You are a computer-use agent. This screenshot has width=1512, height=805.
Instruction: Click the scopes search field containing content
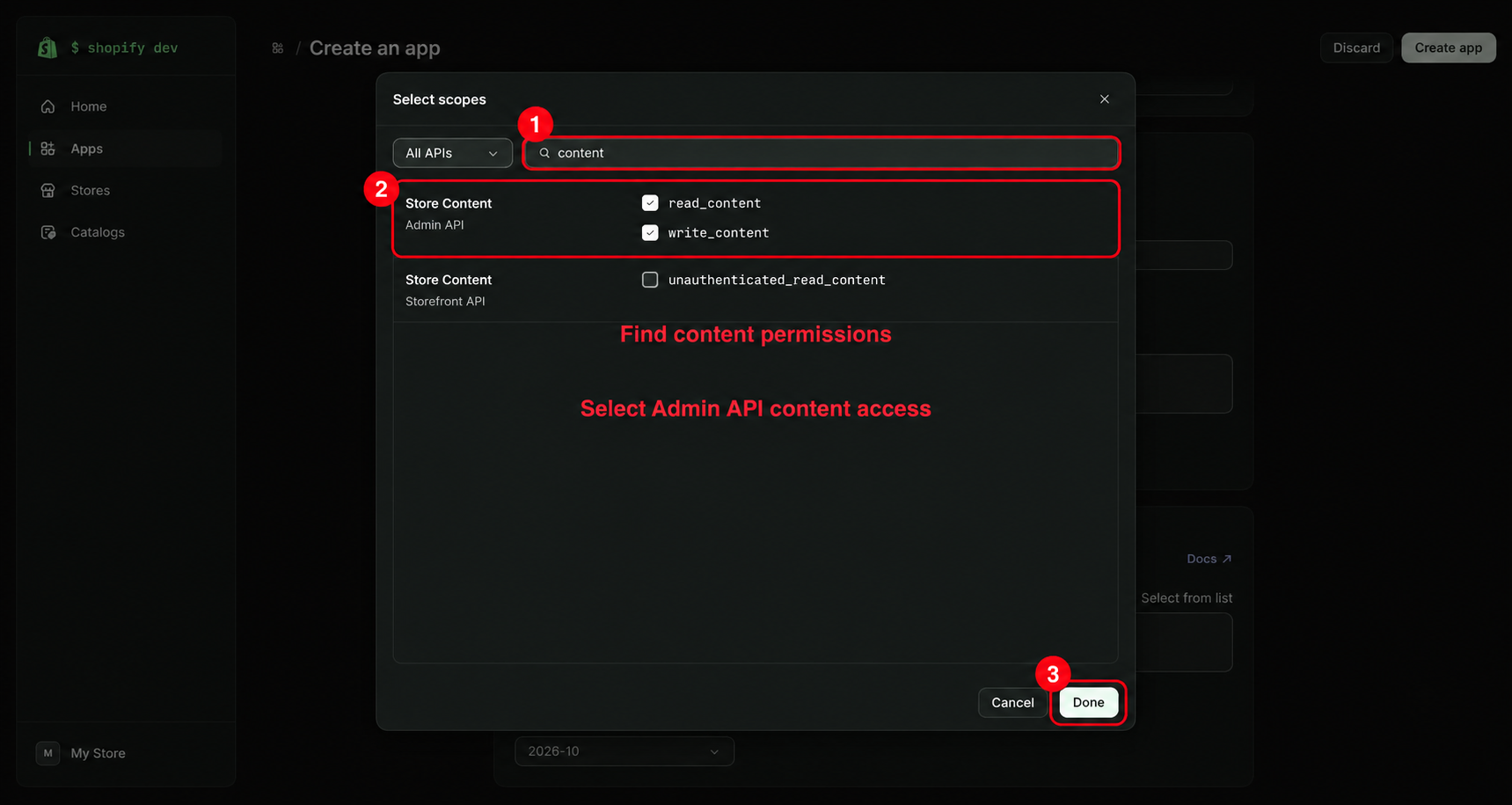tap(822, 153)
